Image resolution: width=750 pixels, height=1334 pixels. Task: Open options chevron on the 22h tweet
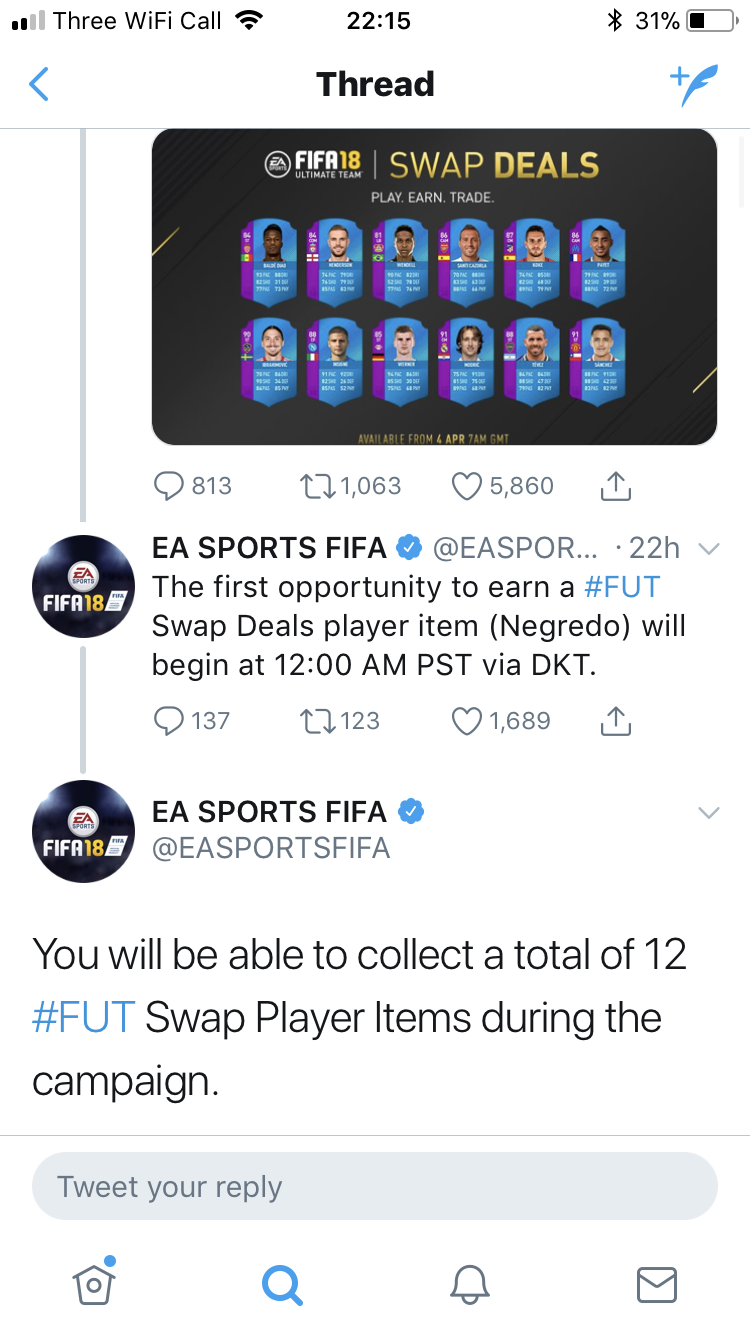point(708,548)
